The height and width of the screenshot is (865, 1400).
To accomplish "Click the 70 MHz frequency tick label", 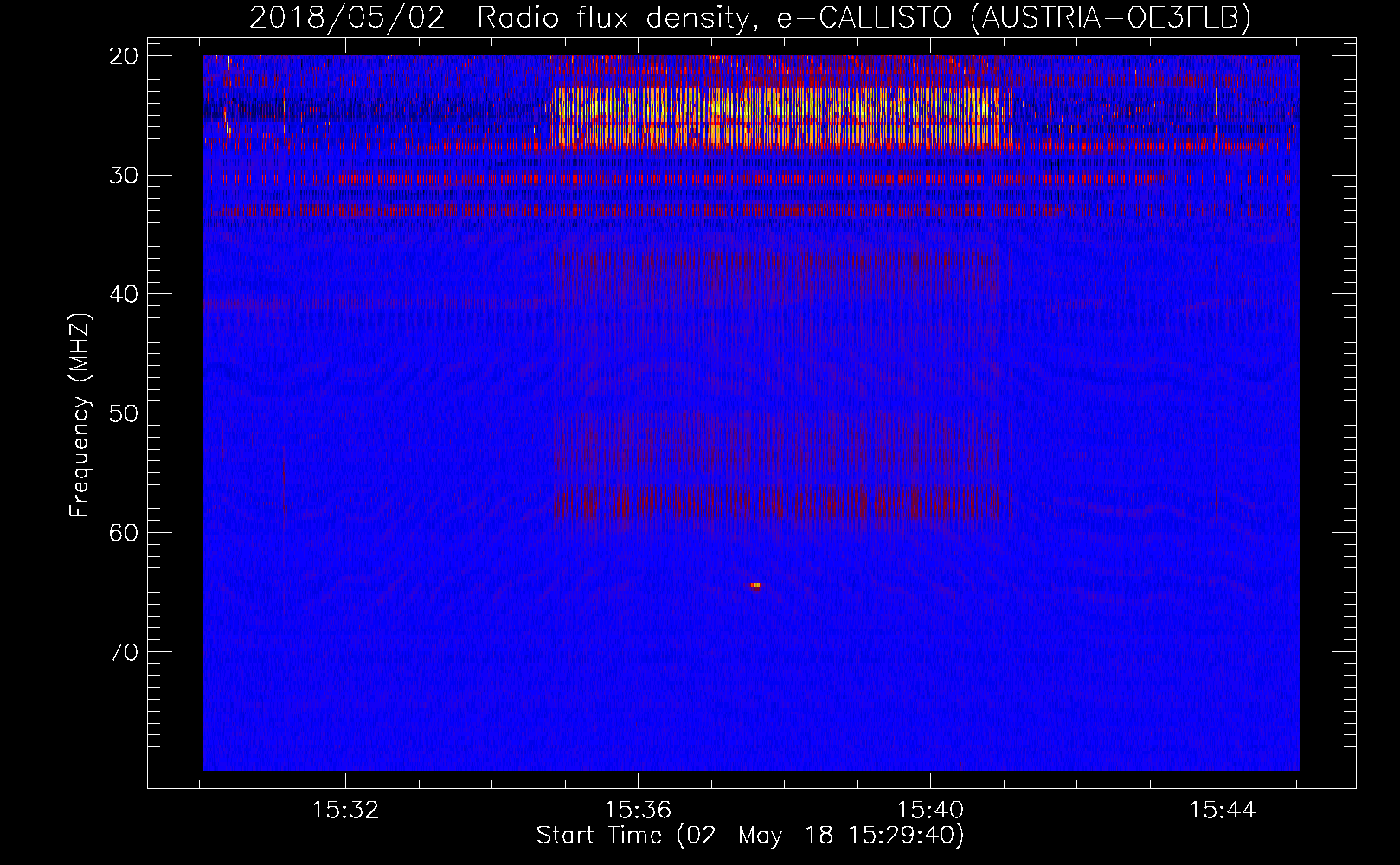I will [125, 651].
